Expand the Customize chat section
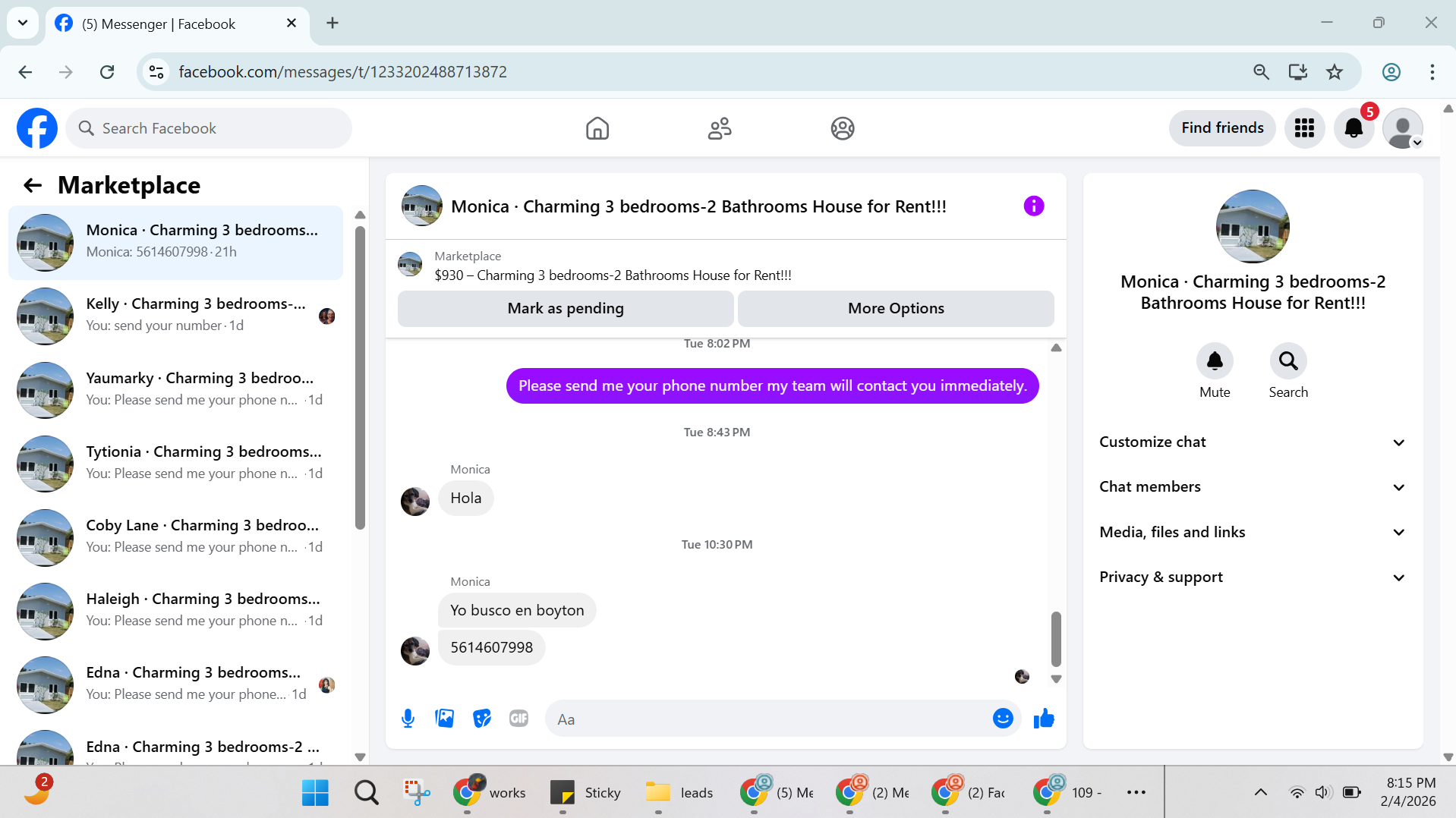1456x818 pixels. point(1253,442)
